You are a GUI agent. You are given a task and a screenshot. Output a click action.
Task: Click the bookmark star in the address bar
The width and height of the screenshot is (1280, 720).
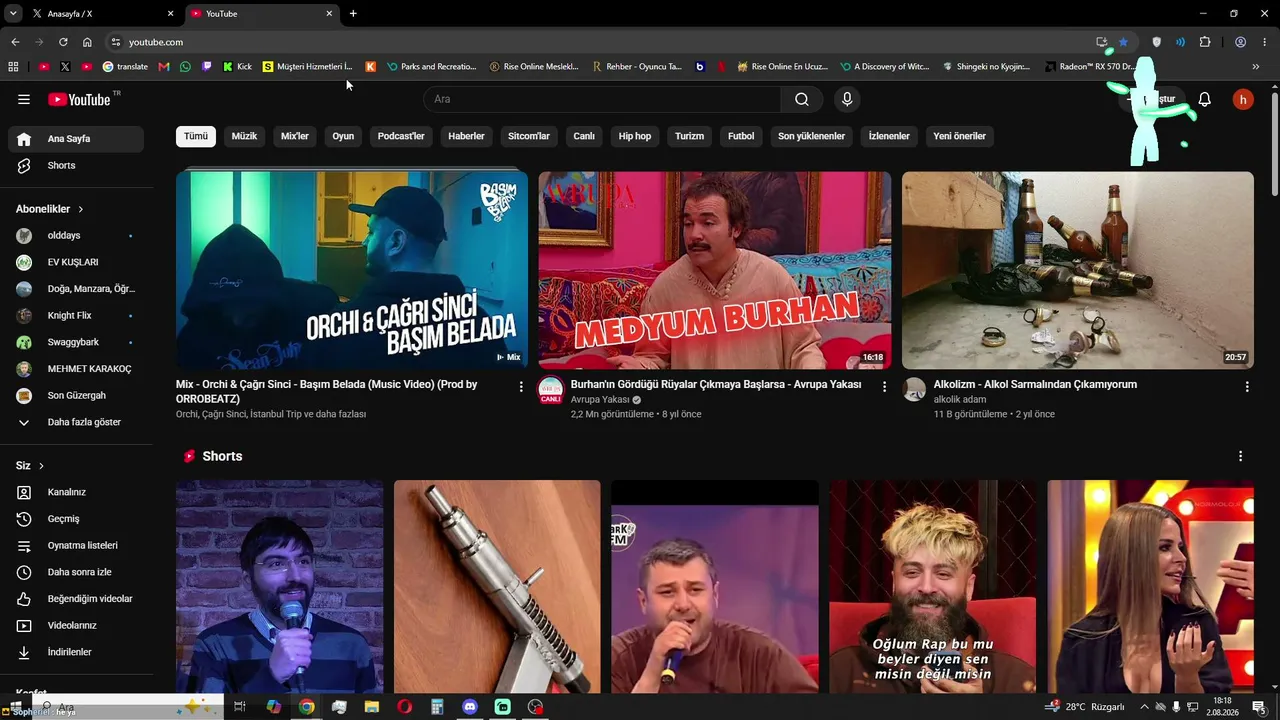(1123, 42)
